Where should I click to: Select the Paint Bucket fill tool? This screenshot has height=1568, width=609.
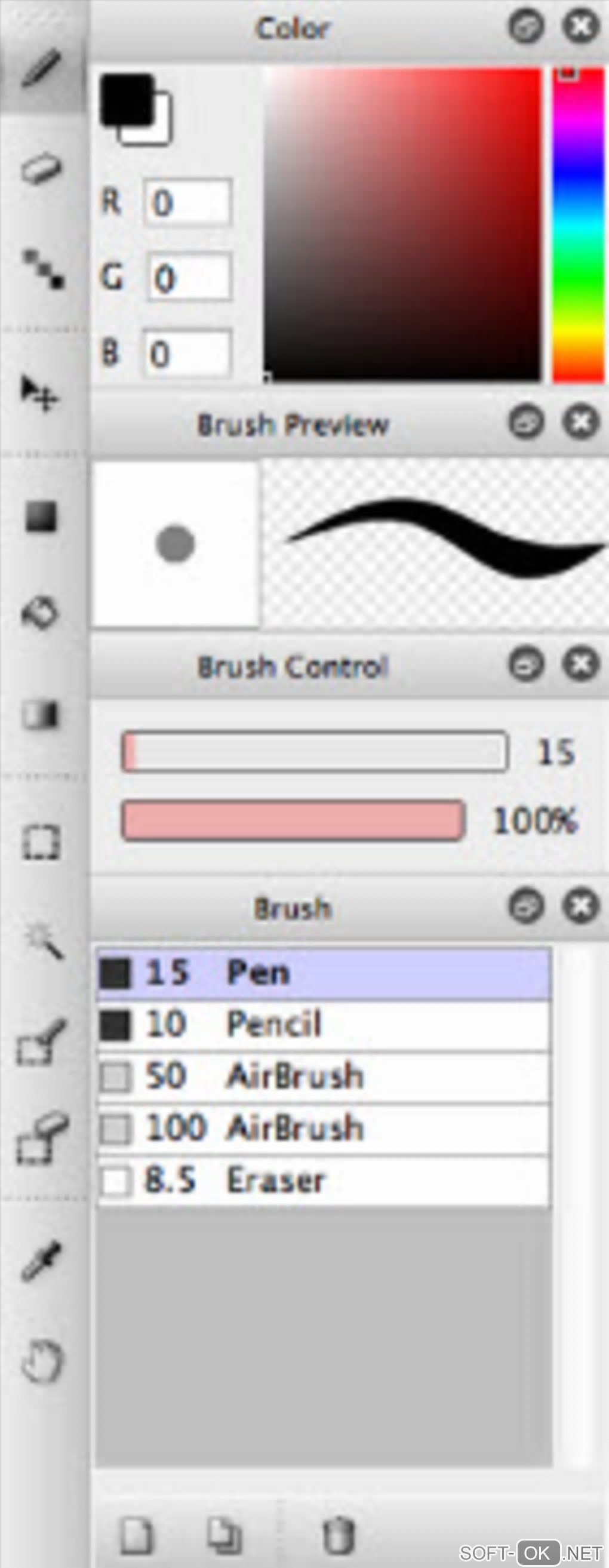[x=40, y=613]
